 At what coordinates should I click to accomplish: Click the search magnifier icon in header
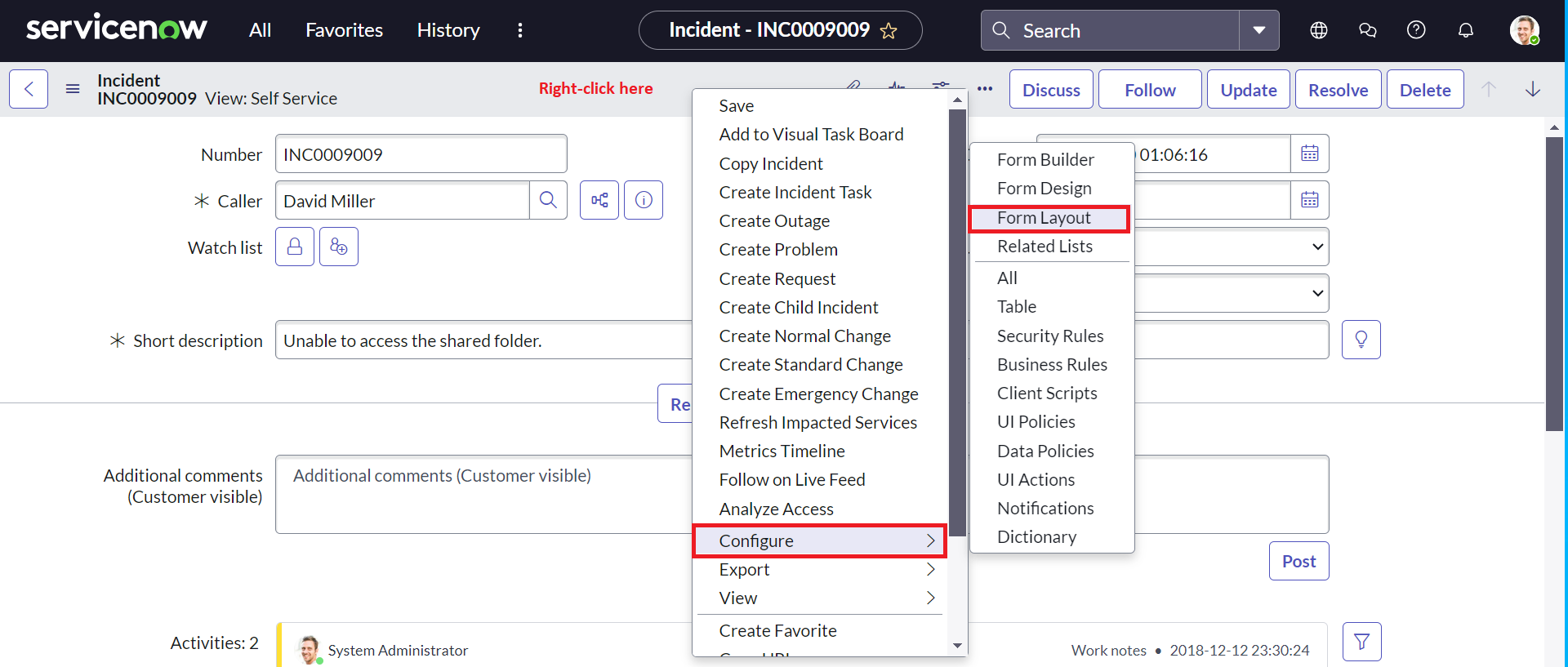[1000, 30]
